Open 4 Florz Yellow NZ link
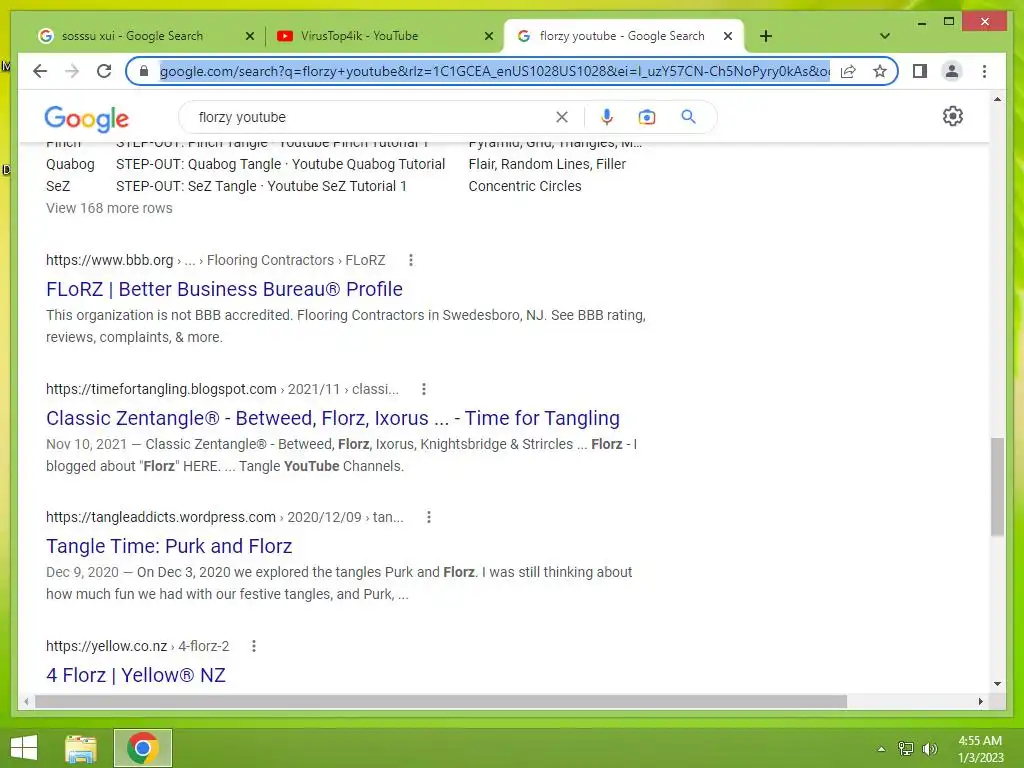 [136, 675]
